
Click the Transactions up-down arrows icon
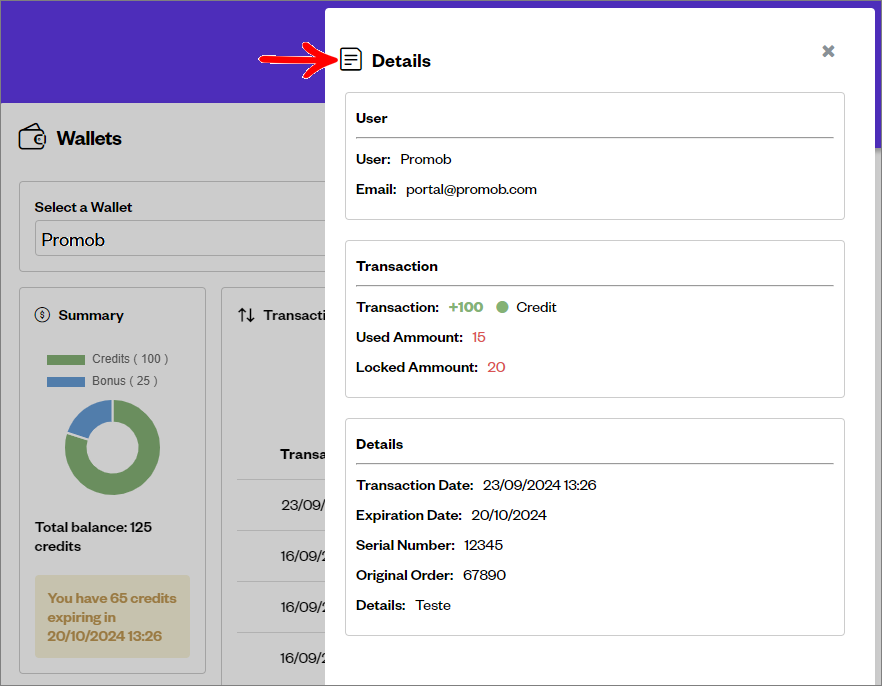(246, 315)
